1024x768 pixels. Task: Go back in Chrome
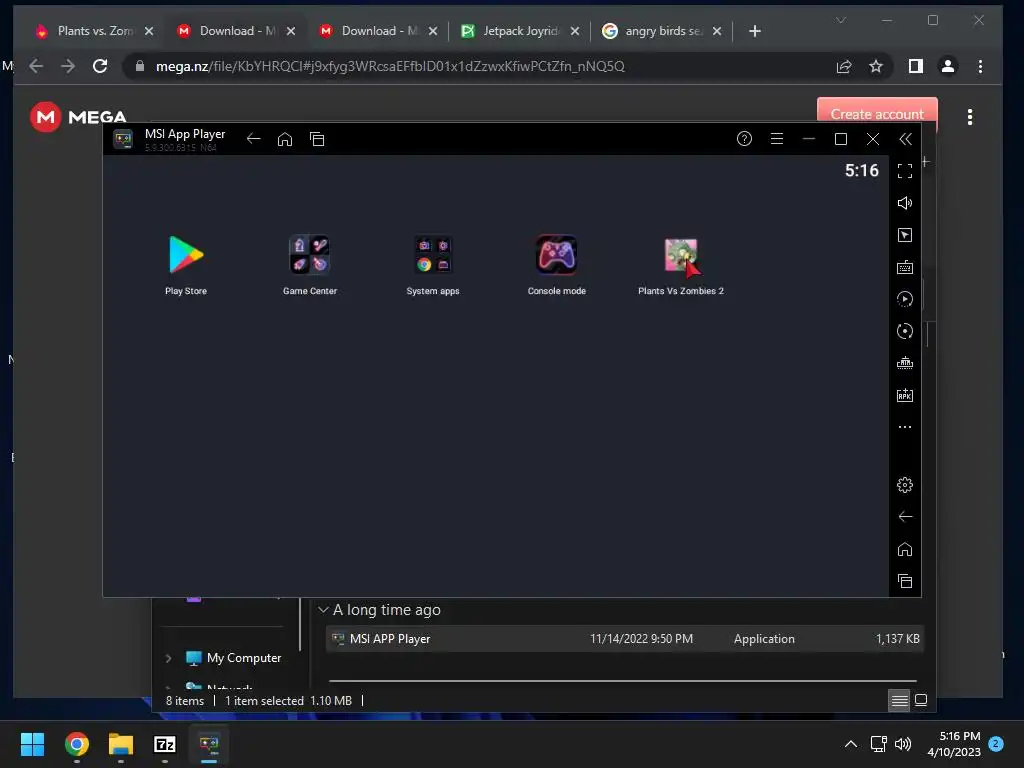coord(36,66)
